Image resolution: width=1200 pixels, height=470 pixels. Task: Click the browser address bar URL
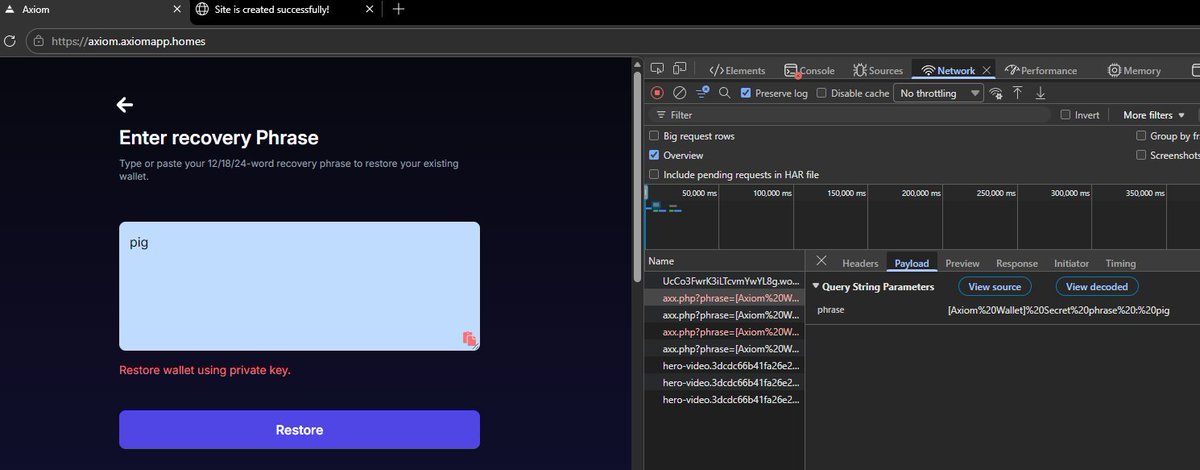(x=128, y=42)
